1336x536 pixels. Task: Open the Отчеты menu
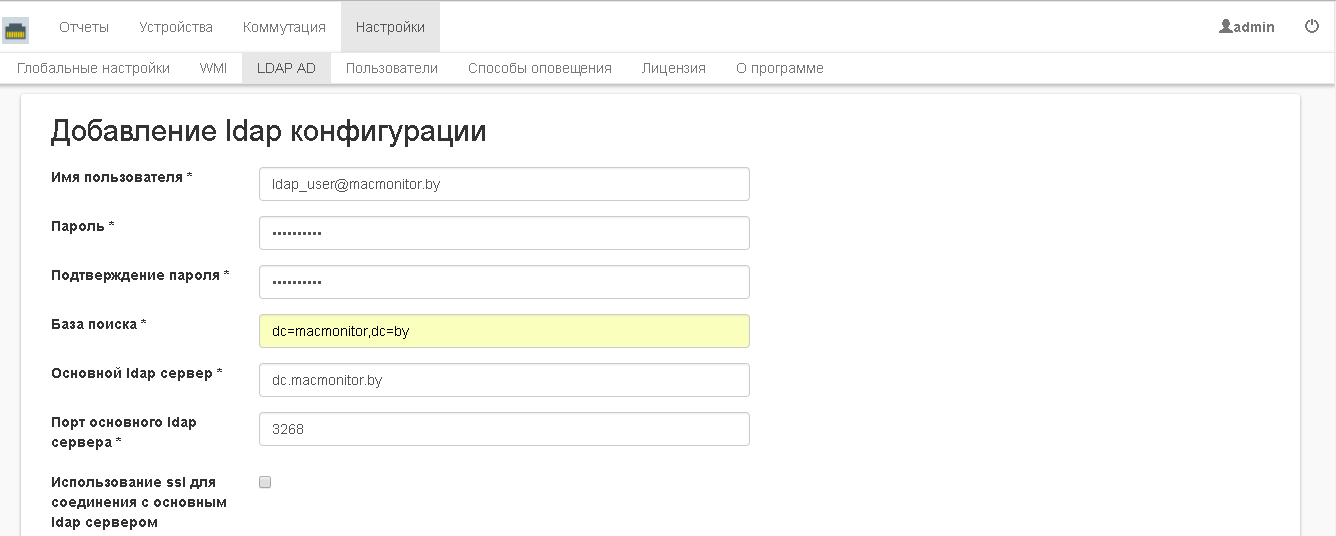click(x=84, y=27)
